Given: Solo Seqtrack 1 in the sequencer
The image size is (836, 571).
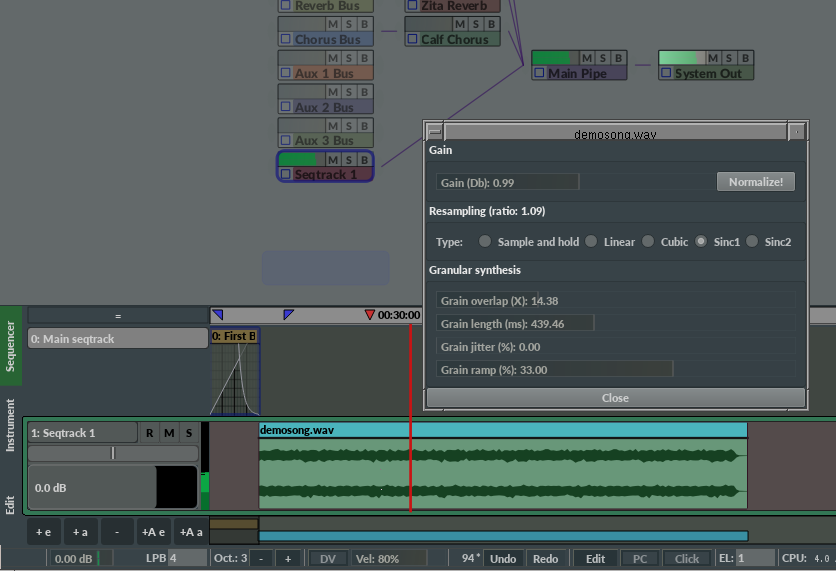Looking at the screenshot, I should 187,433.
